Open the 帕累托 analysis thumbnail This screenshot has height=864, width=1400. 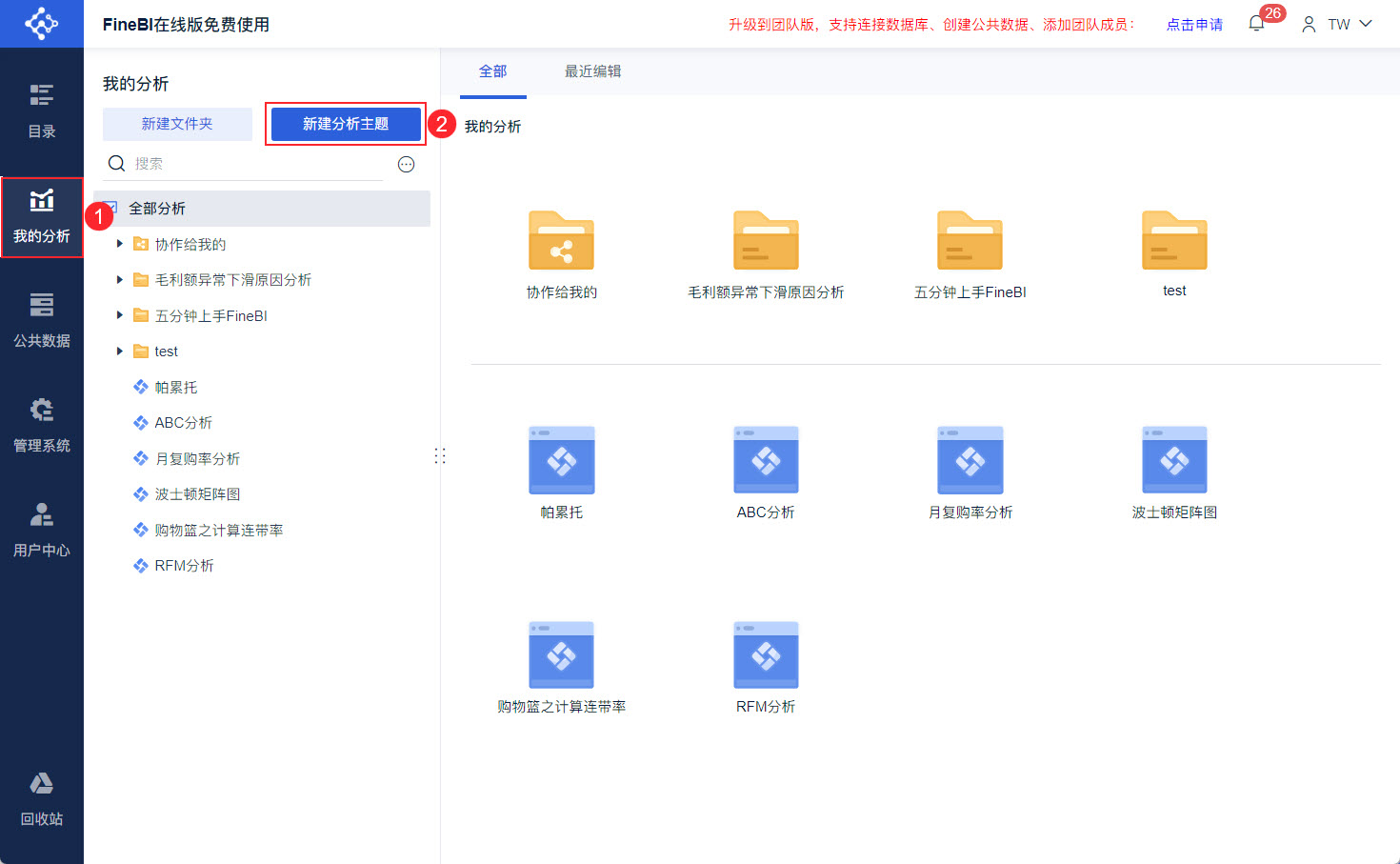(562, 460)
